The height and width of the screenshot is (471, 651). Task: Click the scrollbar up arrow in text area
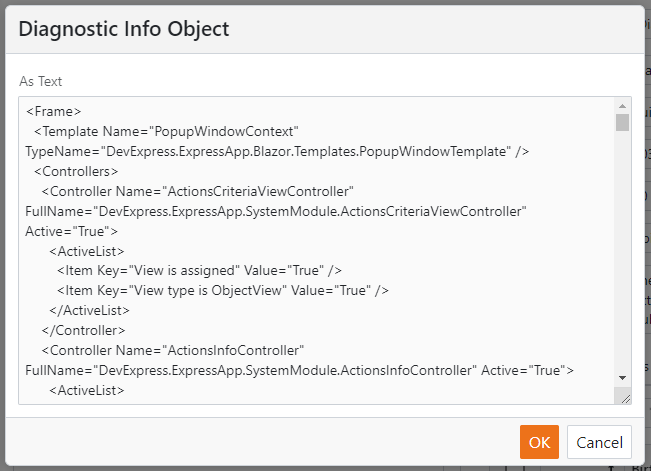click(x=622, y=106)
